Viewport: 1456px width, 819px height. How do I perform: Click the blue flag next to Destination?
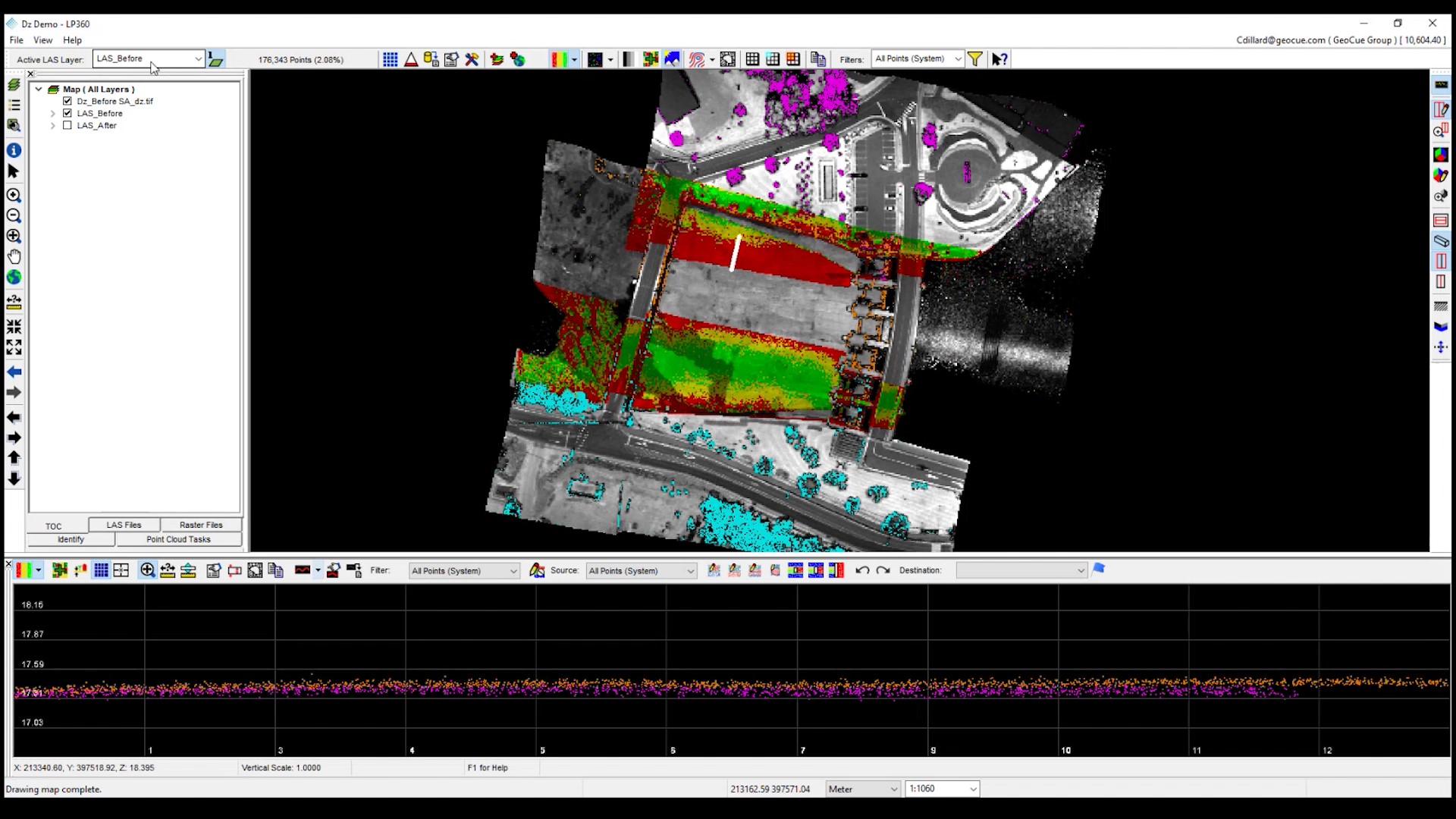pos(1099,569)
